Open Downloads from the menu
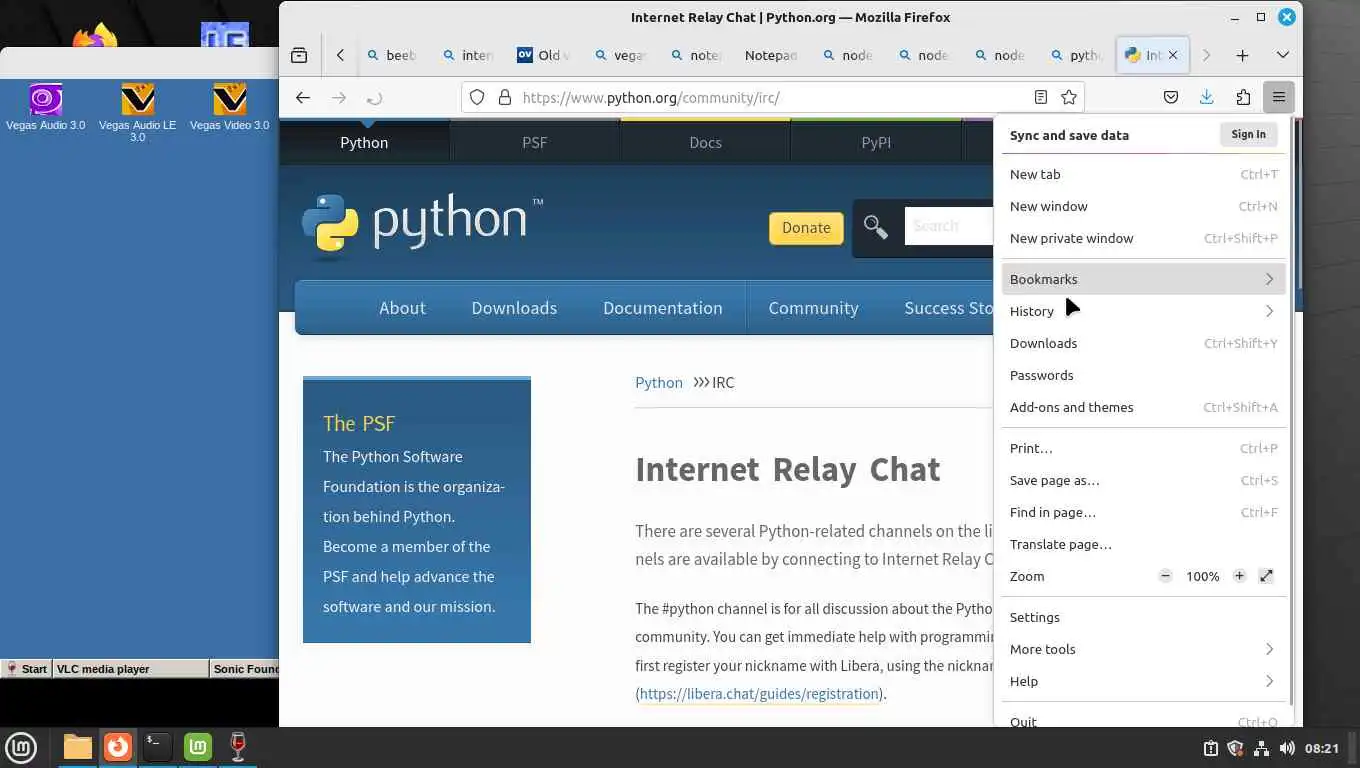 1143,343
